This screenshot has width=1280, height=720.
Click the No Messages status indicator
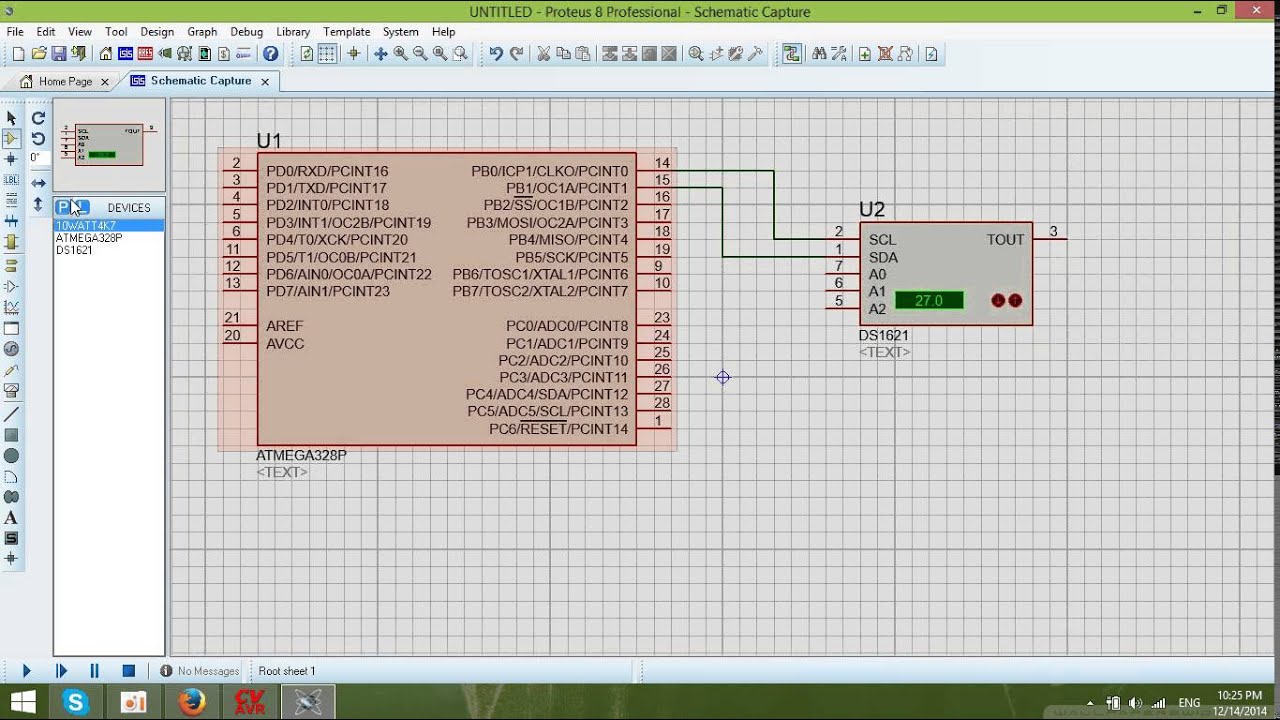[x=199, y=671]
